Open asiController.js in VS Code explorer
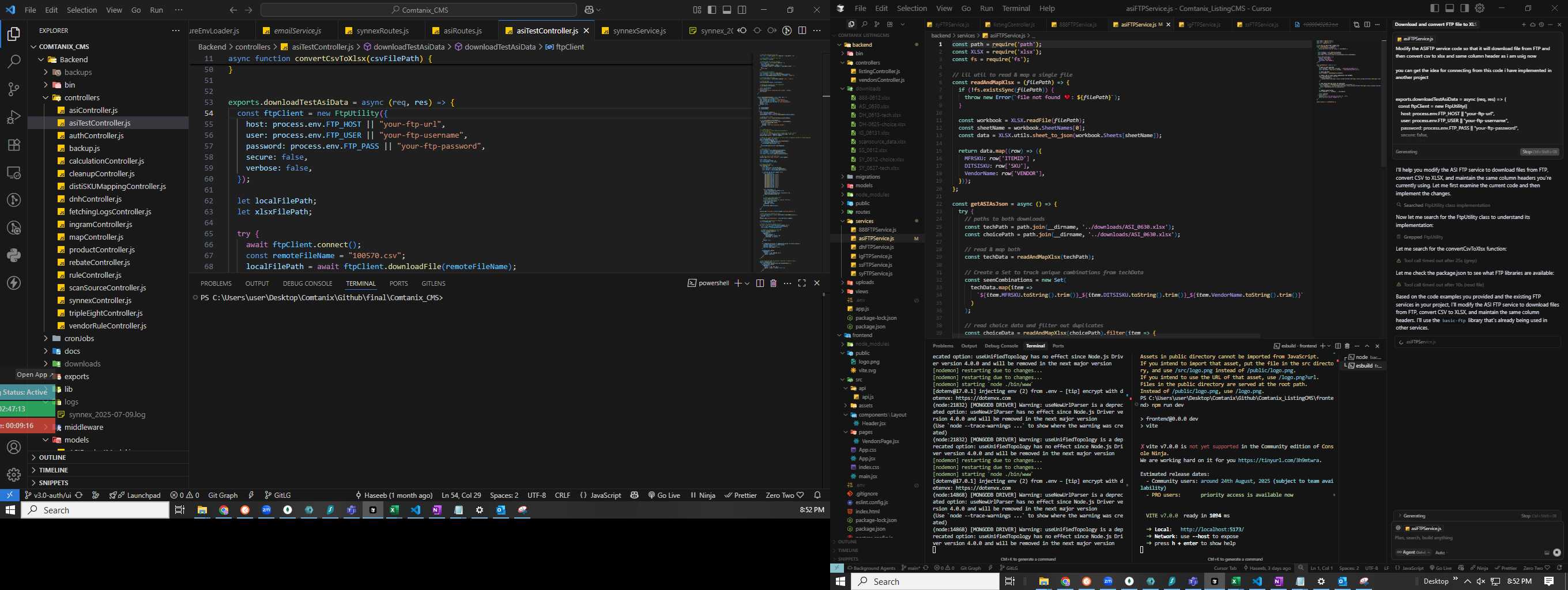The height and width of the screenshot is (590, 1568). pyautogui.click(x=93, y=110)
